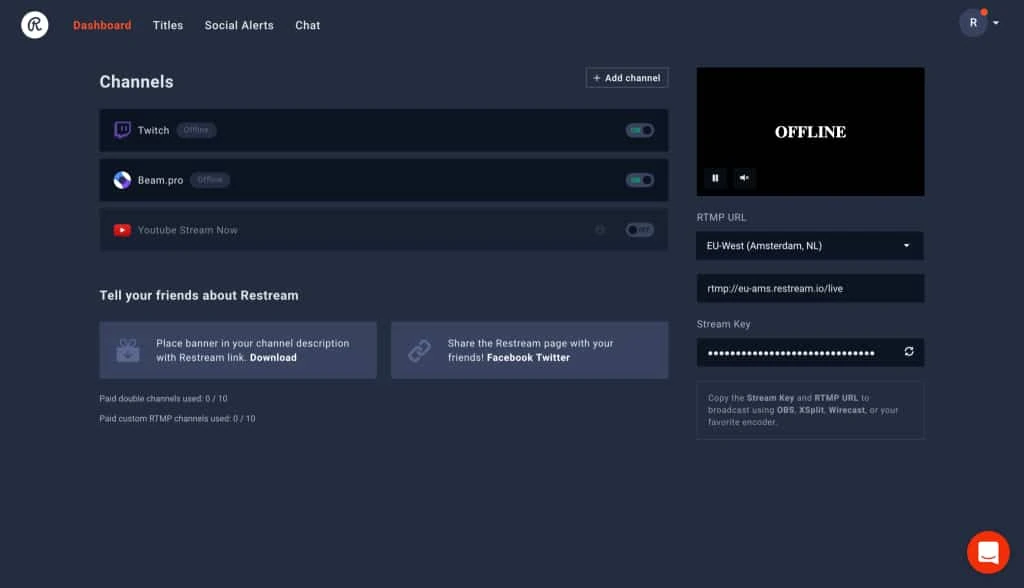Click the user avatar with notification dot
Image resolution: width=1024 pixels, height=588 pixels.
(973, 23)
